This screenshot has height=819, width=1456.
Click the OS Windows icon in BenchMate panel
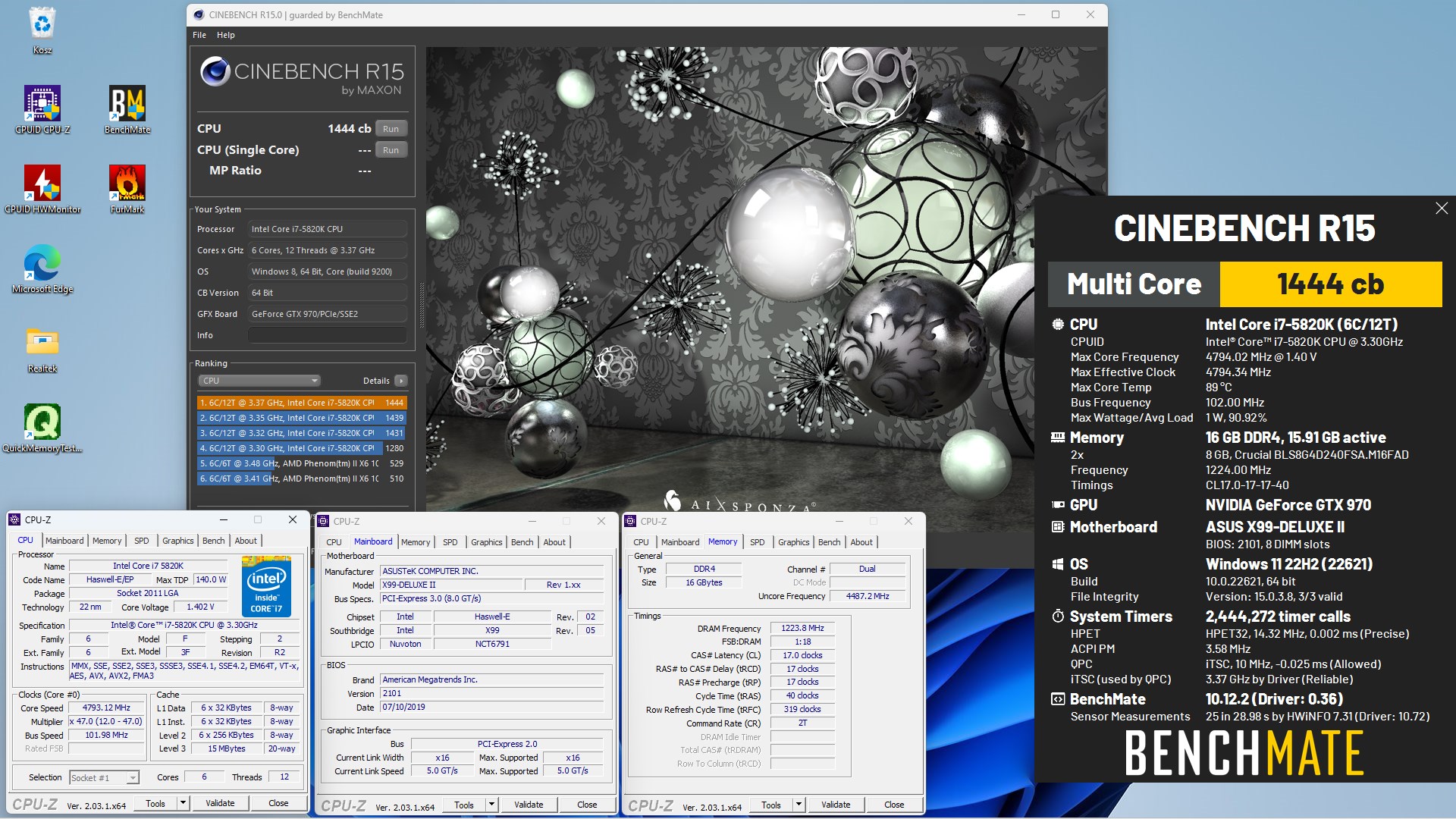click(x=1058, y=564)
